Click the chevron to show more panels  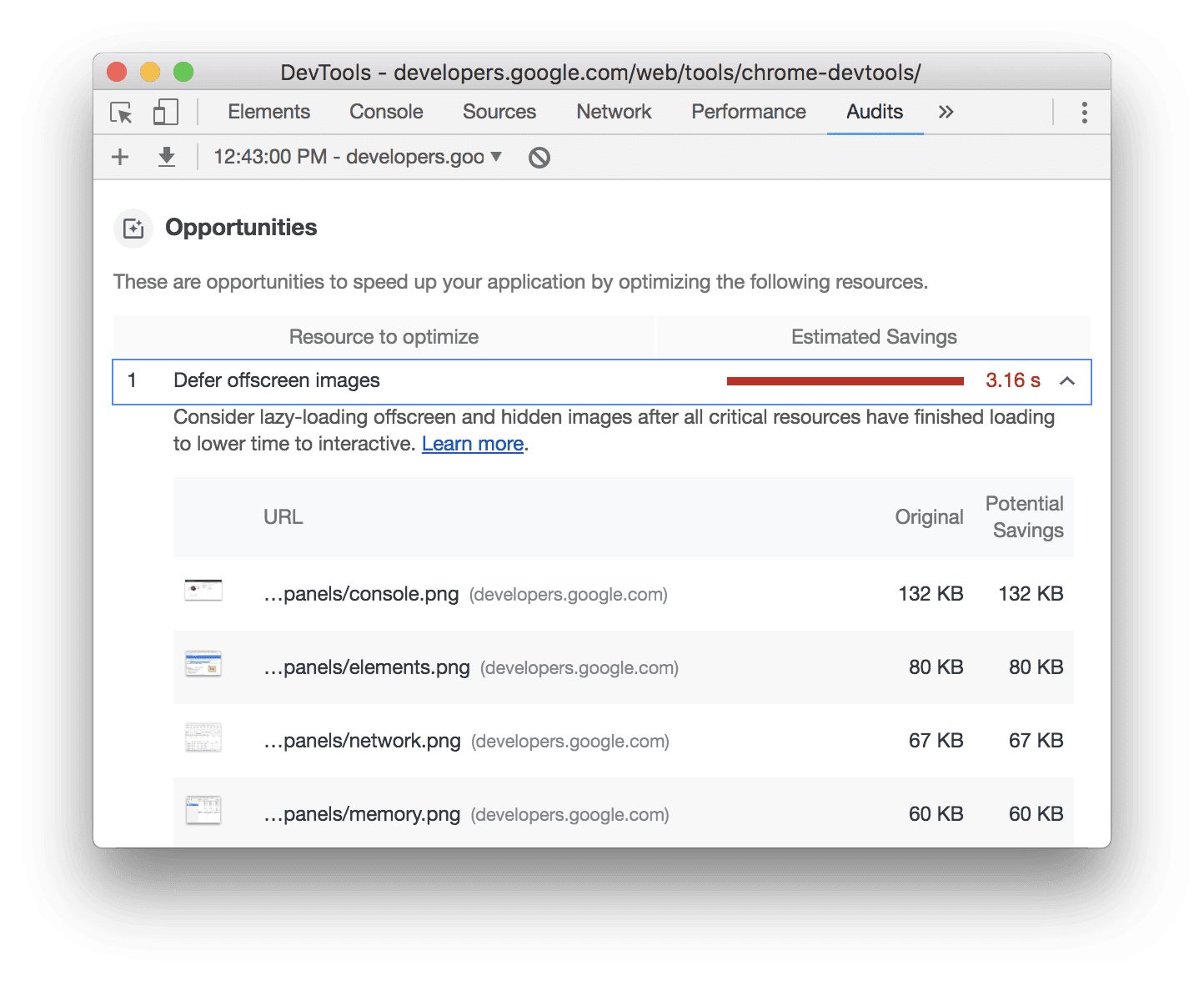[946, 112]
